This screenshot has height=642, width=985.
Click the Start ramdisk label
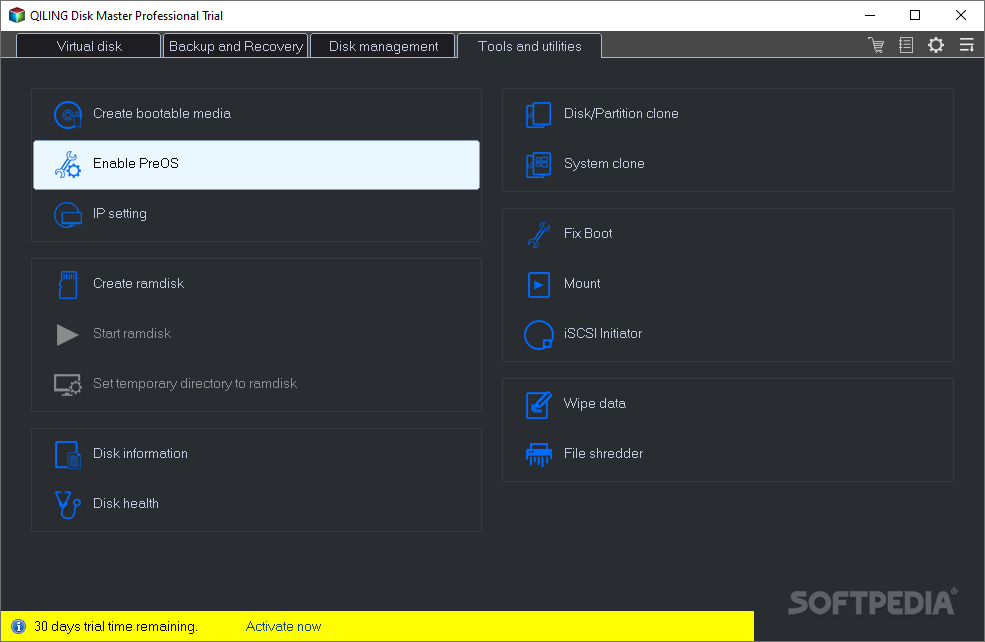pos(132,334)
